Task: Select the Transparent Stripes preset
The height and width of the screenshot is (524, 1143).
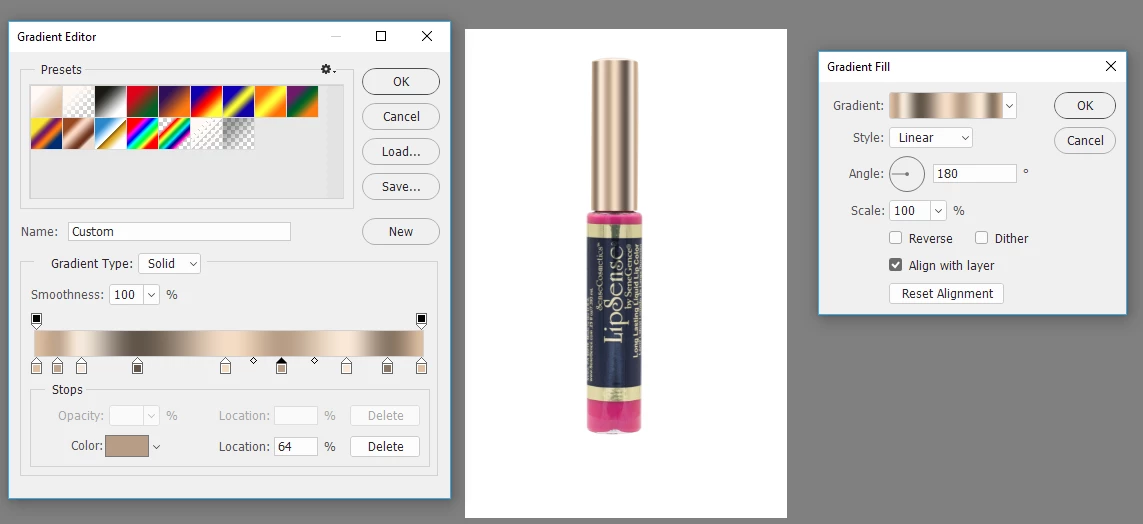Action: (x=206, y=133)
